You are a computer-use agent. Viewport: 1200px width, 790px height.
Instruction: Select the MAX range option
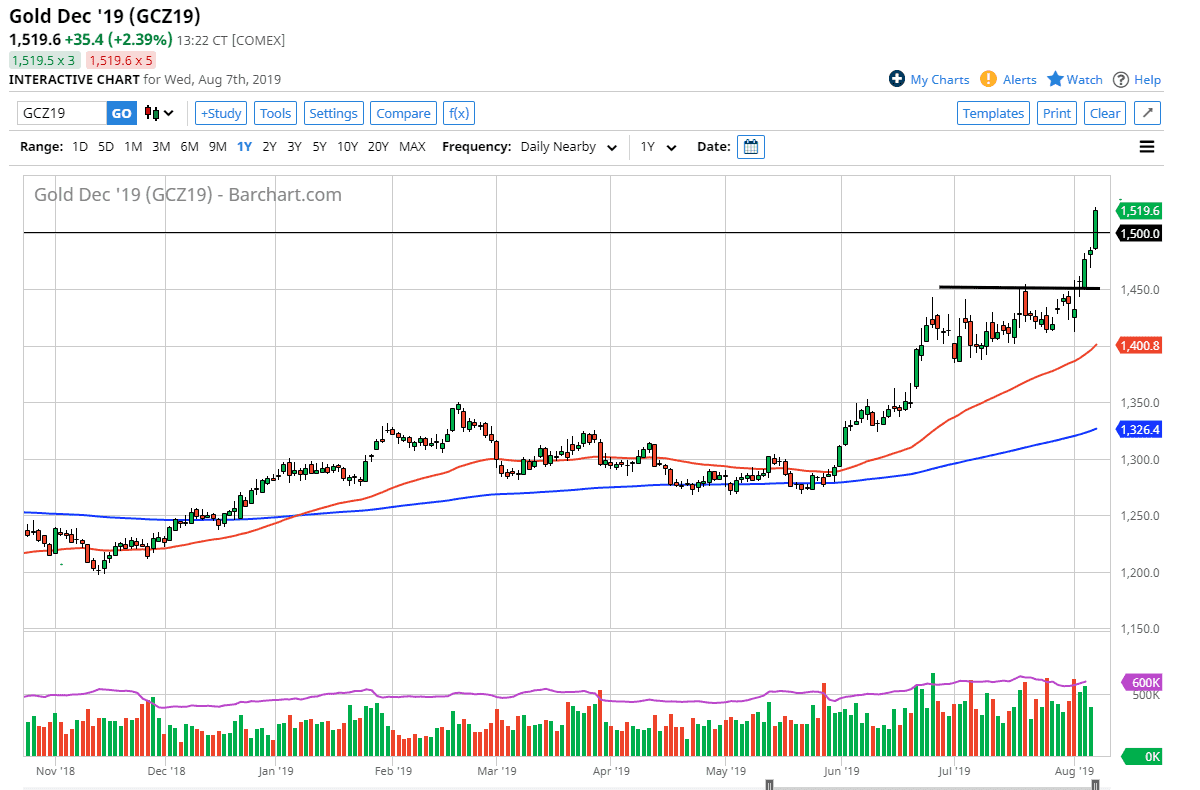(412, 147)
